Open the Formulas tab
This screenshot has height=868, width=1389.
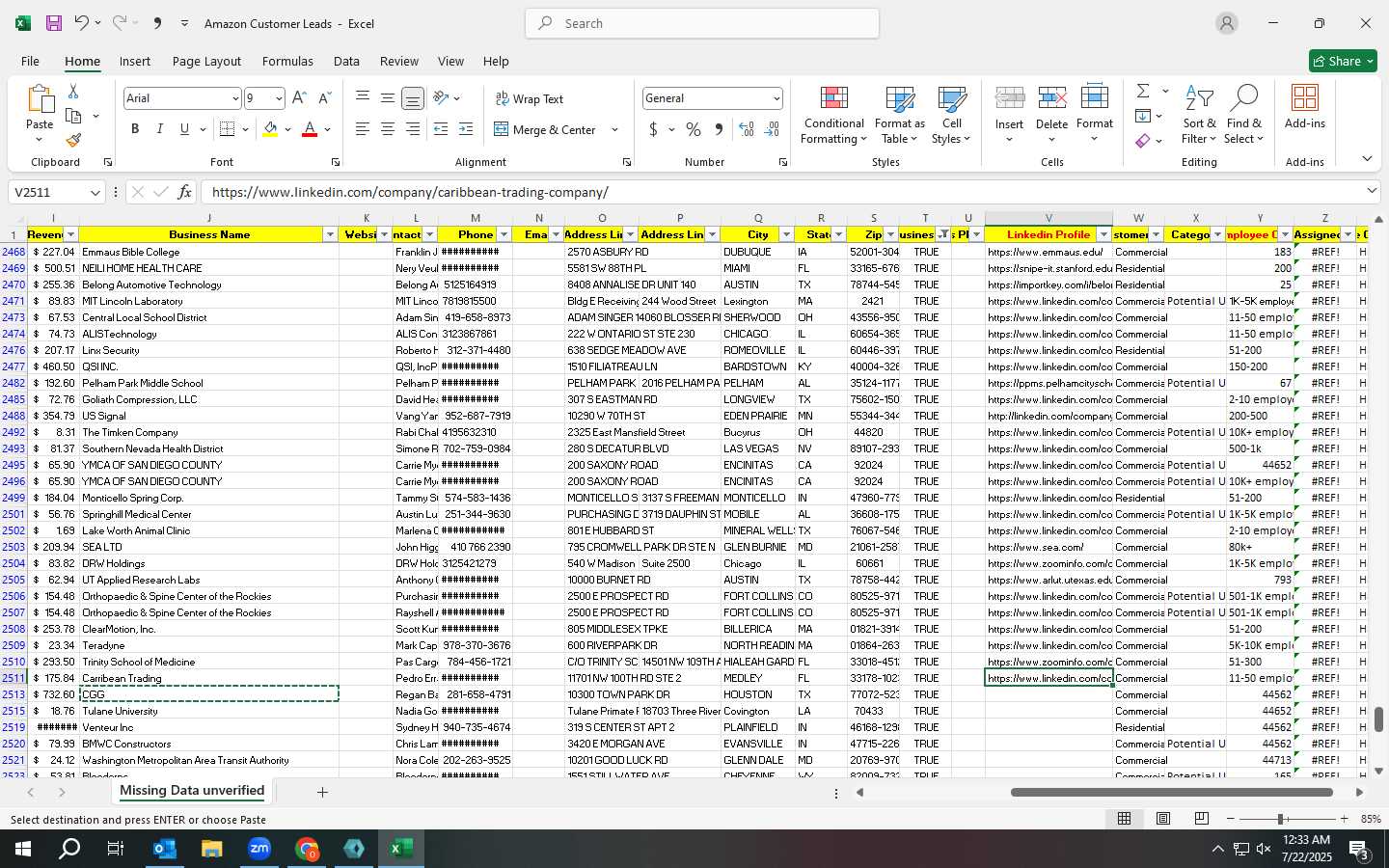287,61
